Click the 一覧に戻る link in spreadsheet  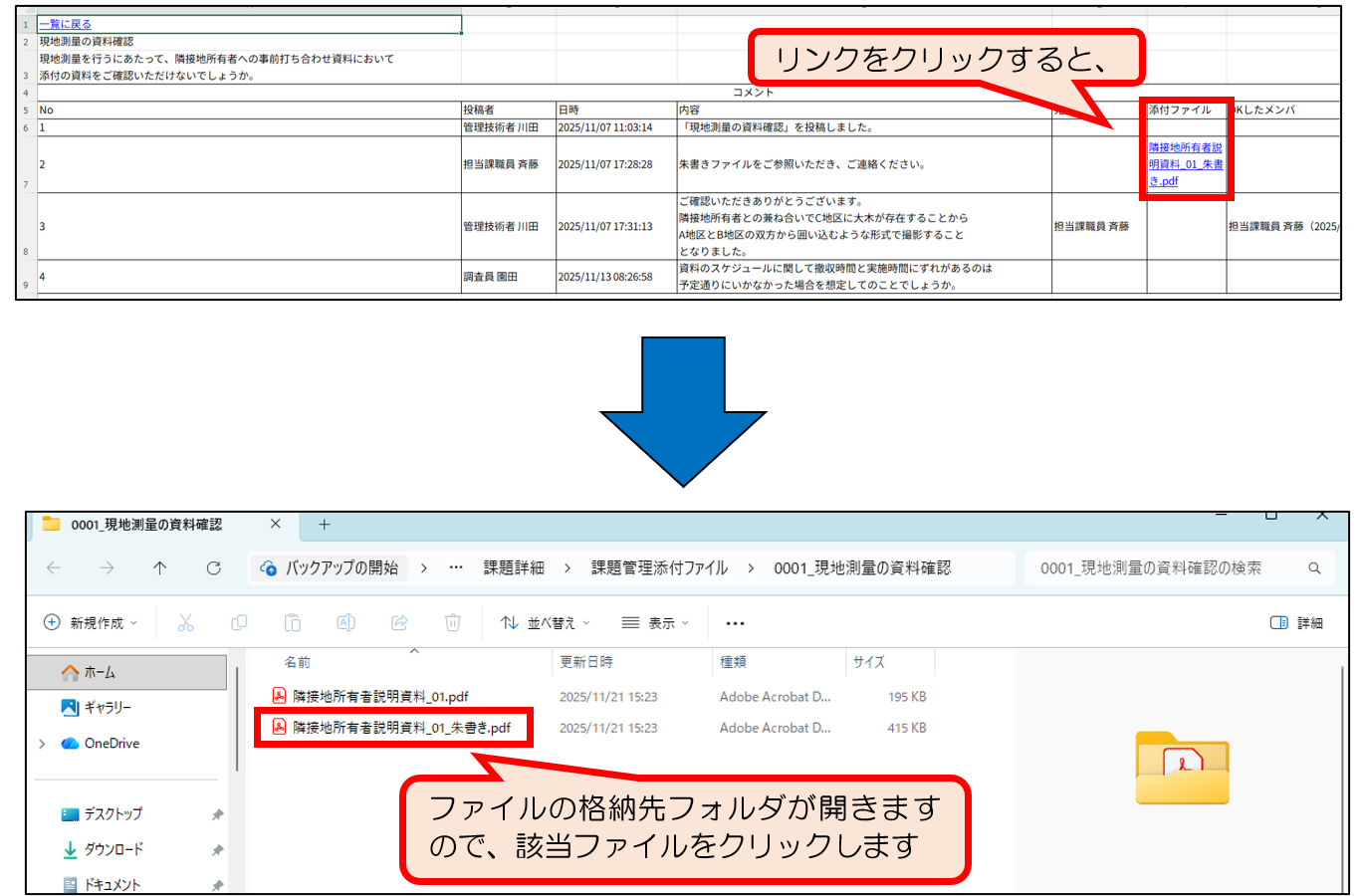pyautogui.click(x=66, y=24)
